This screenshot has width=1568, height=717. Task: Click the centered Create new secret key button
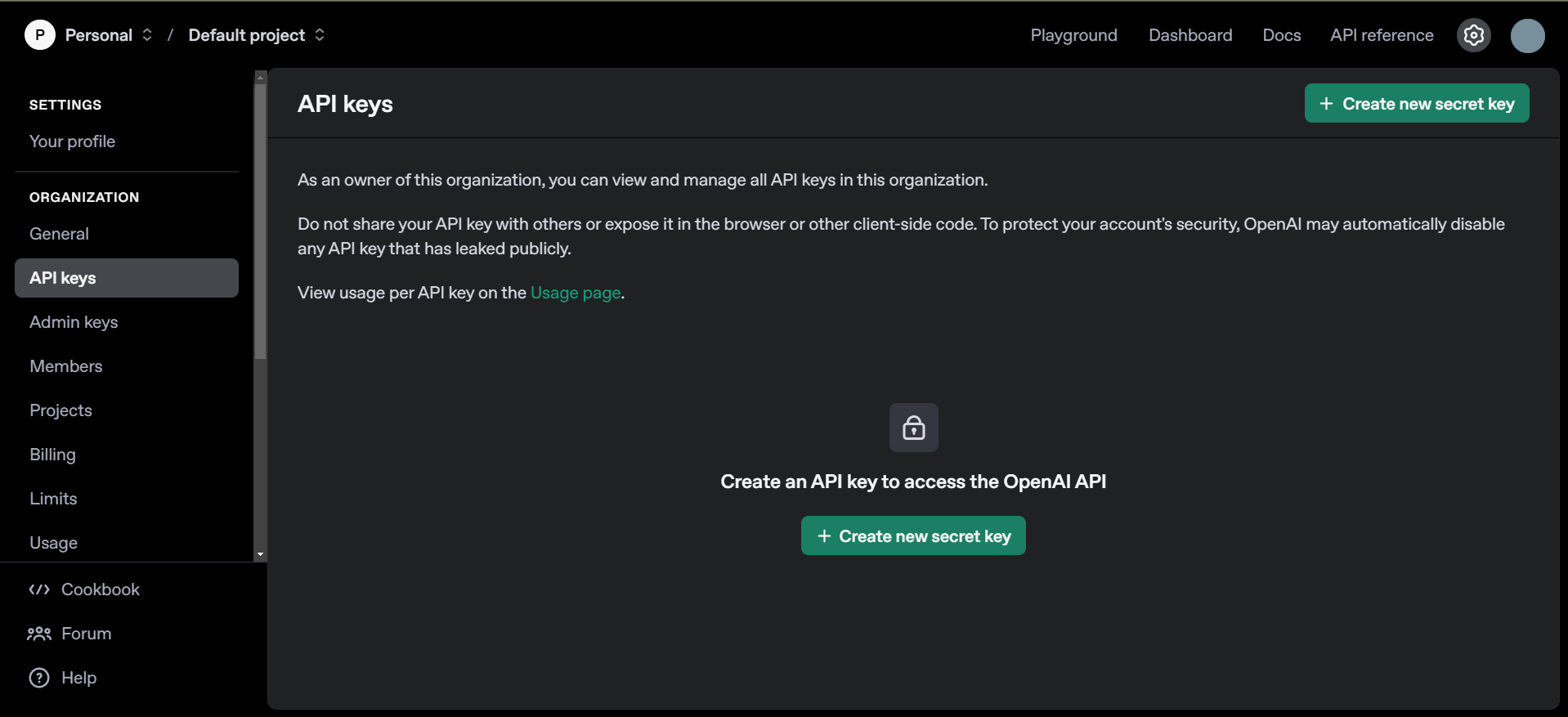913,536
